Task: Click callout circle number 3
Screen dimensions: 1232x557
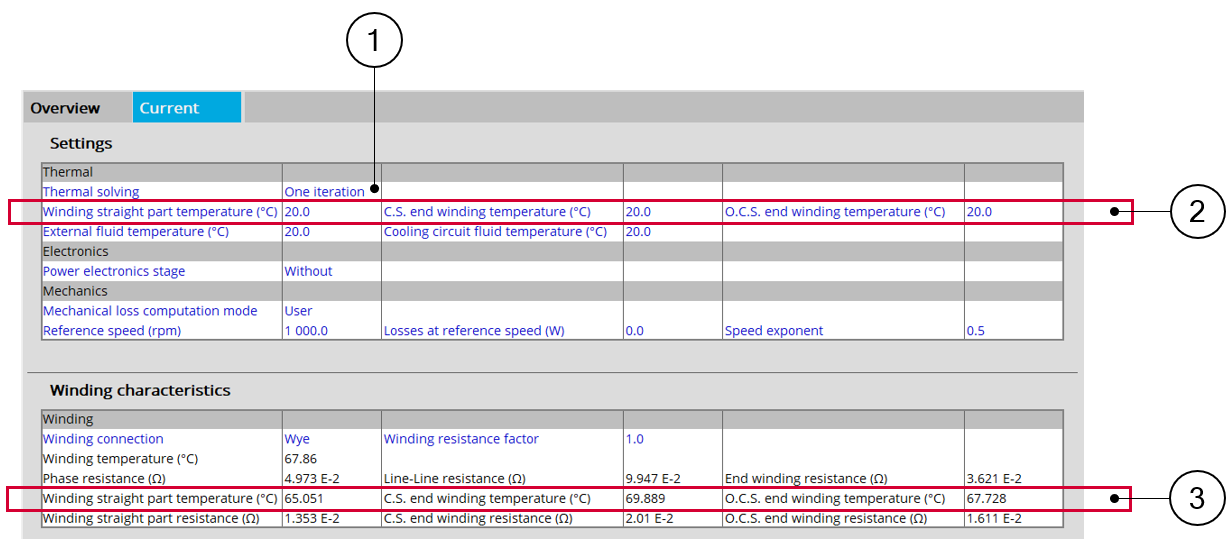Action: click(1197, 498)
